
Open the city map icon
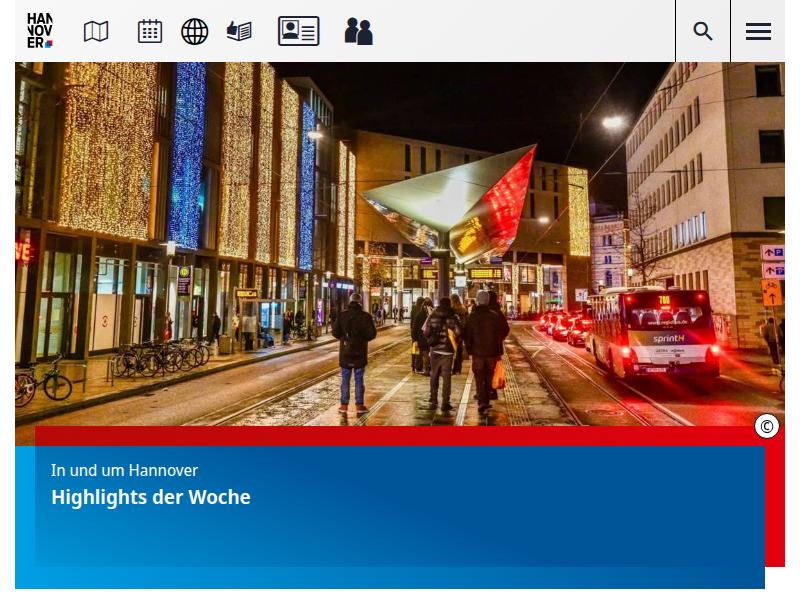click(96, 31)
